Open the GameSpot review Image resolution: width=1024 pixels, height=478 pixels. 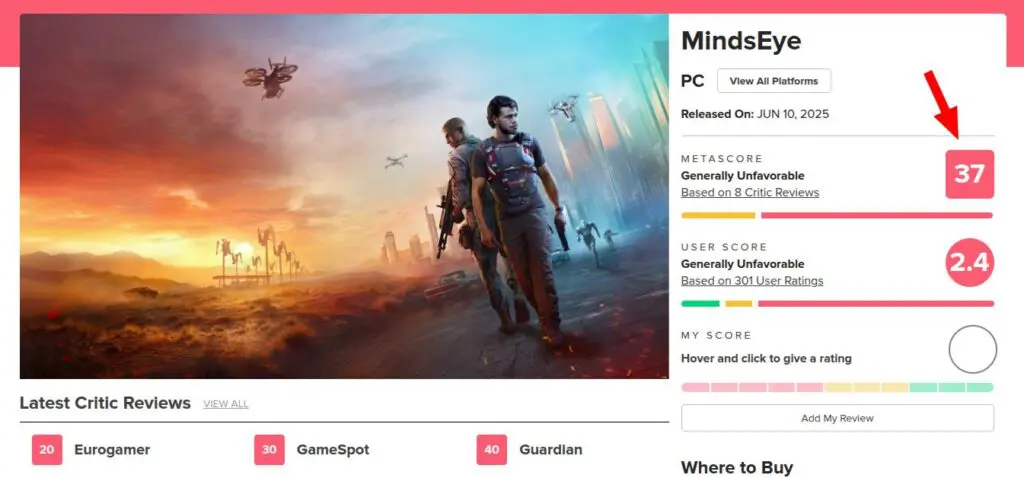click(x=333, y=450)
